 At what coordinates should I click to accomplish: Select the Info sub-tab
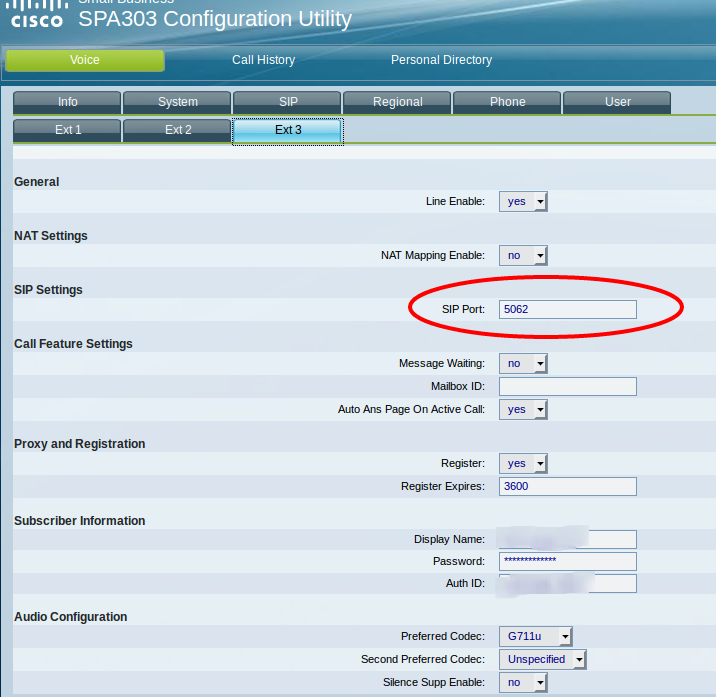[x=67, y=102]
